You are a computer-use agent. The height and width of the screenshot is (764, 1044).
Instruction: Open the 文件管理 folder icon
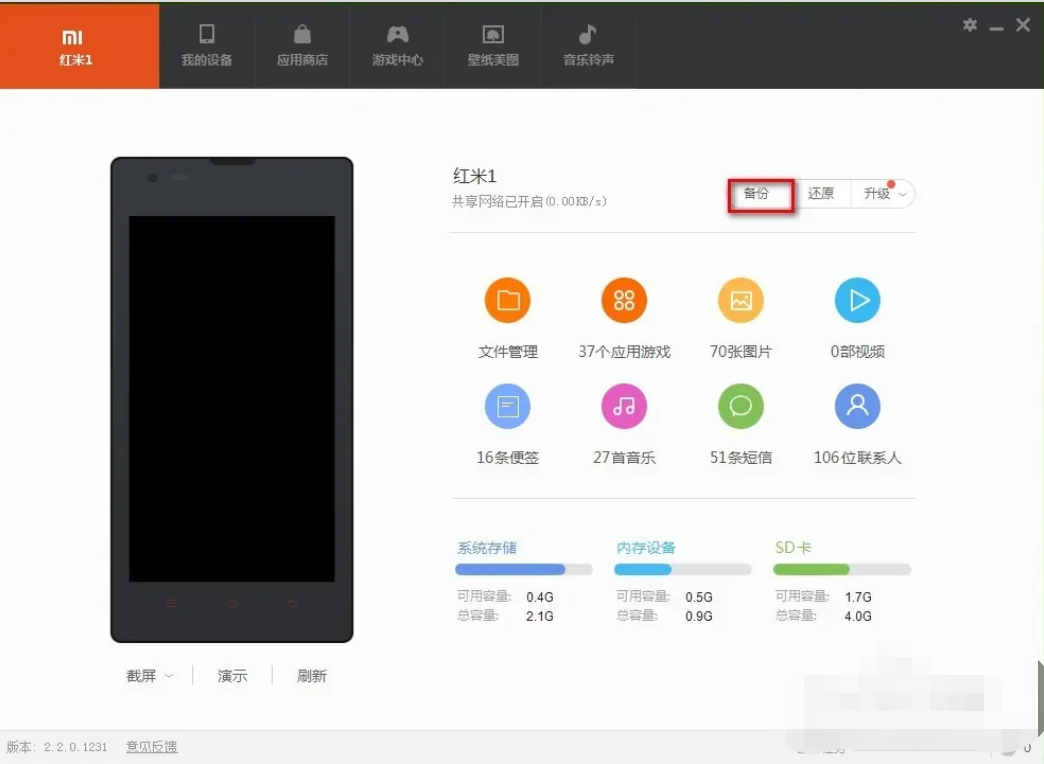tap(507, 300)
